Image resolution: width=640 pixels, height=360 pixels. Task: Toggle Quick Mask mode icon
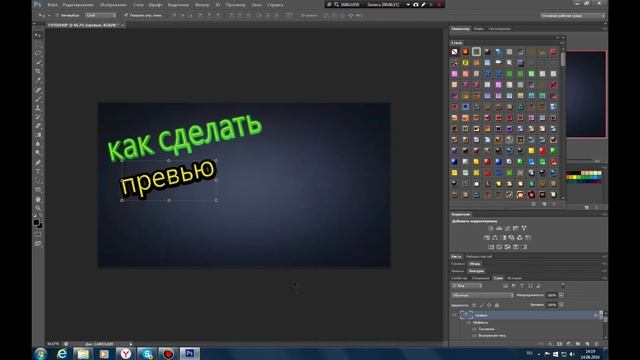[38, 235]
